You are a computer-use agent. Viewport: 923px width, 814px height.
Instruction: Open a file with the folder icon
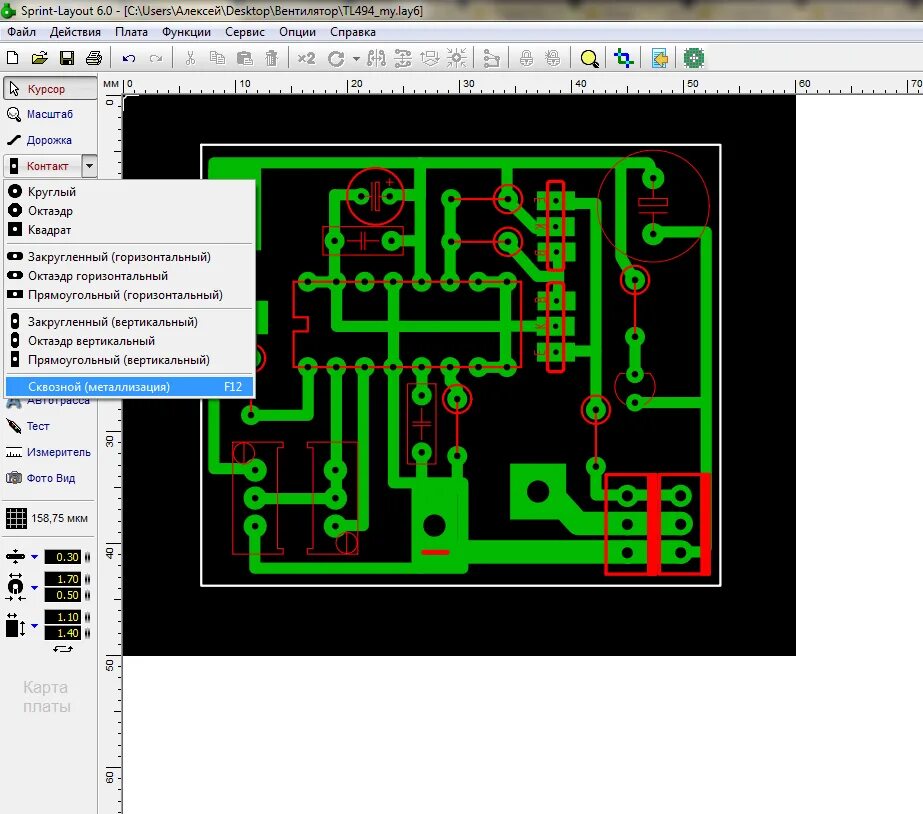39,58
